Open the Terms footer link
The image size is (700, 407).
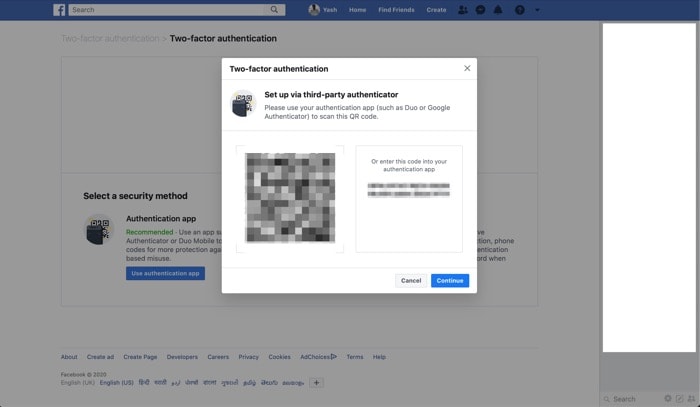355,357
